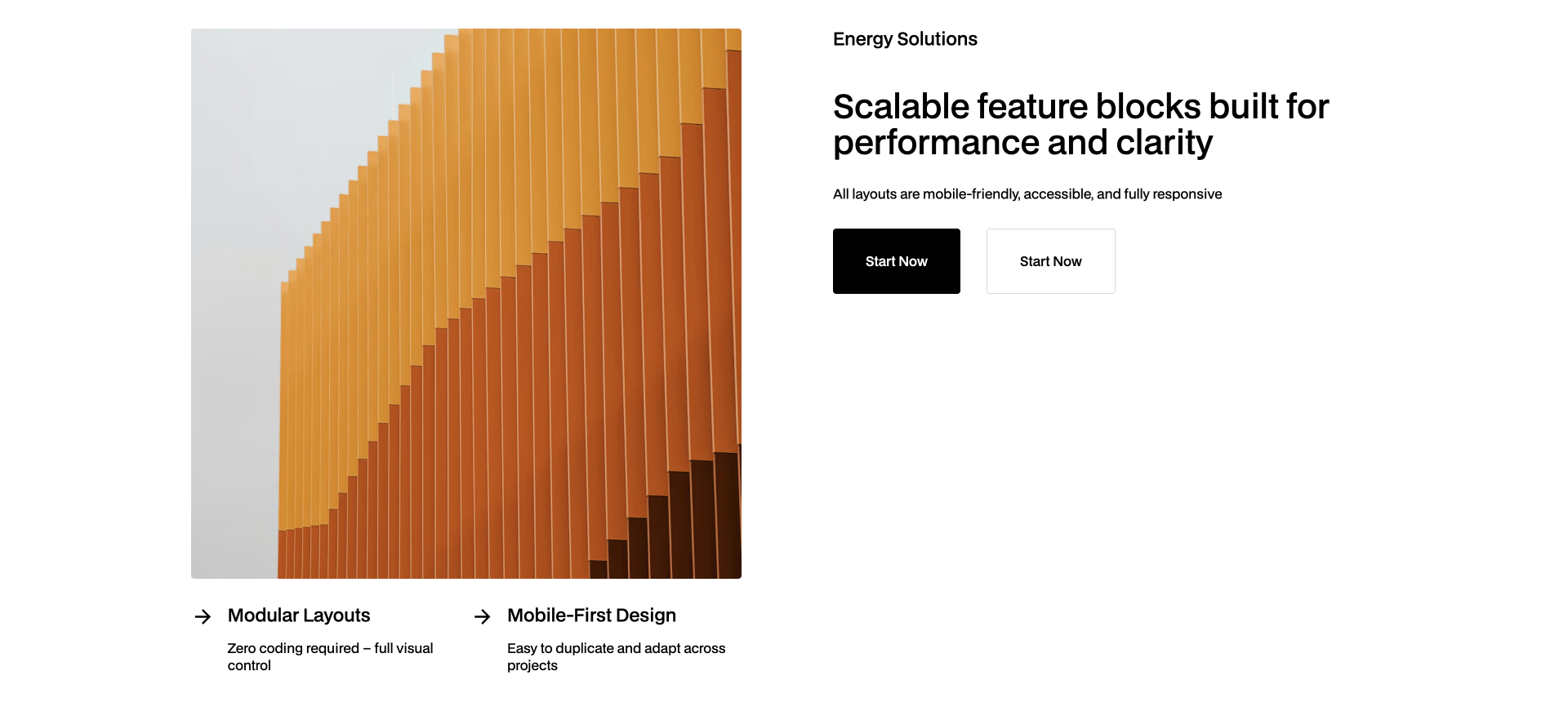Click the black Start Now button
Viewport: 1568px width, 720px height.
point(896,261)
